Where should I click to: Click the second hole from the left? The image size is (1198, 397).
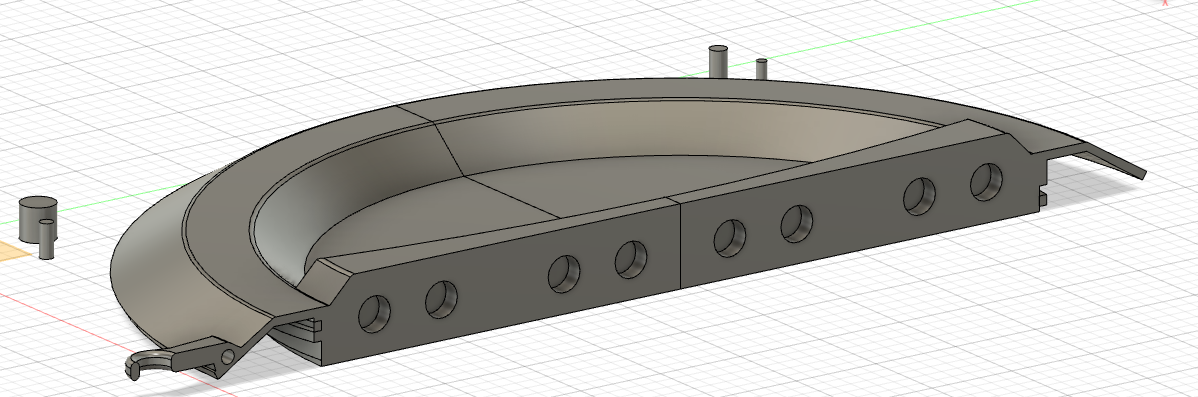pos(441,299)
